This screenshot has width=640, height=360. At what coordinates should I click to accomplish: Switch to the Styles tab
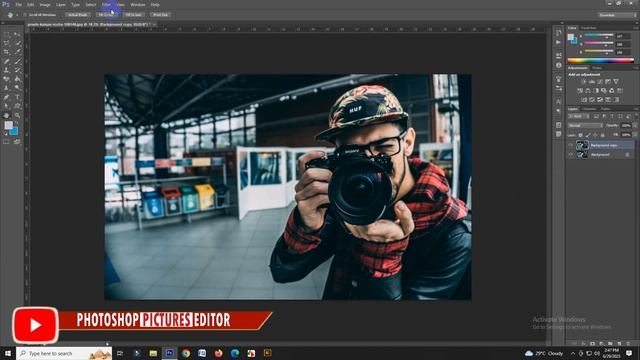tap(597, 68)
